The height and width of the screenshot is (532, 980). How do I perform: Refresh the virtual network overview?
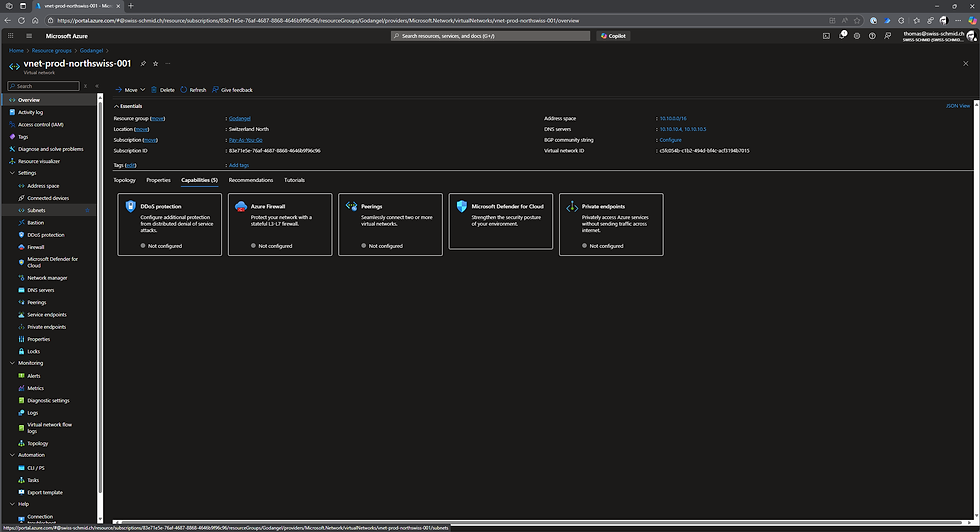click(x=193, y=90)
